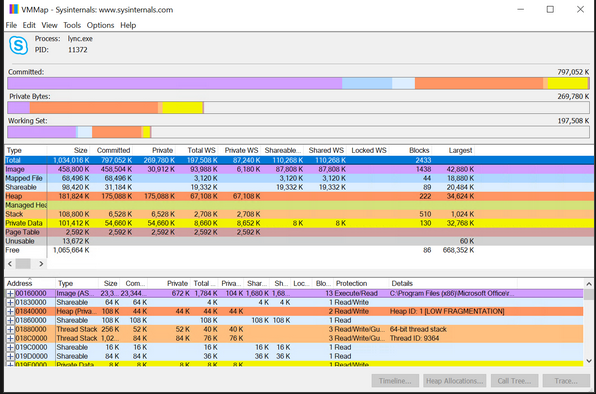Viewport: 596px width, 394px height.
Task: Click the Working Set color bar
Action: click(298, 132)
